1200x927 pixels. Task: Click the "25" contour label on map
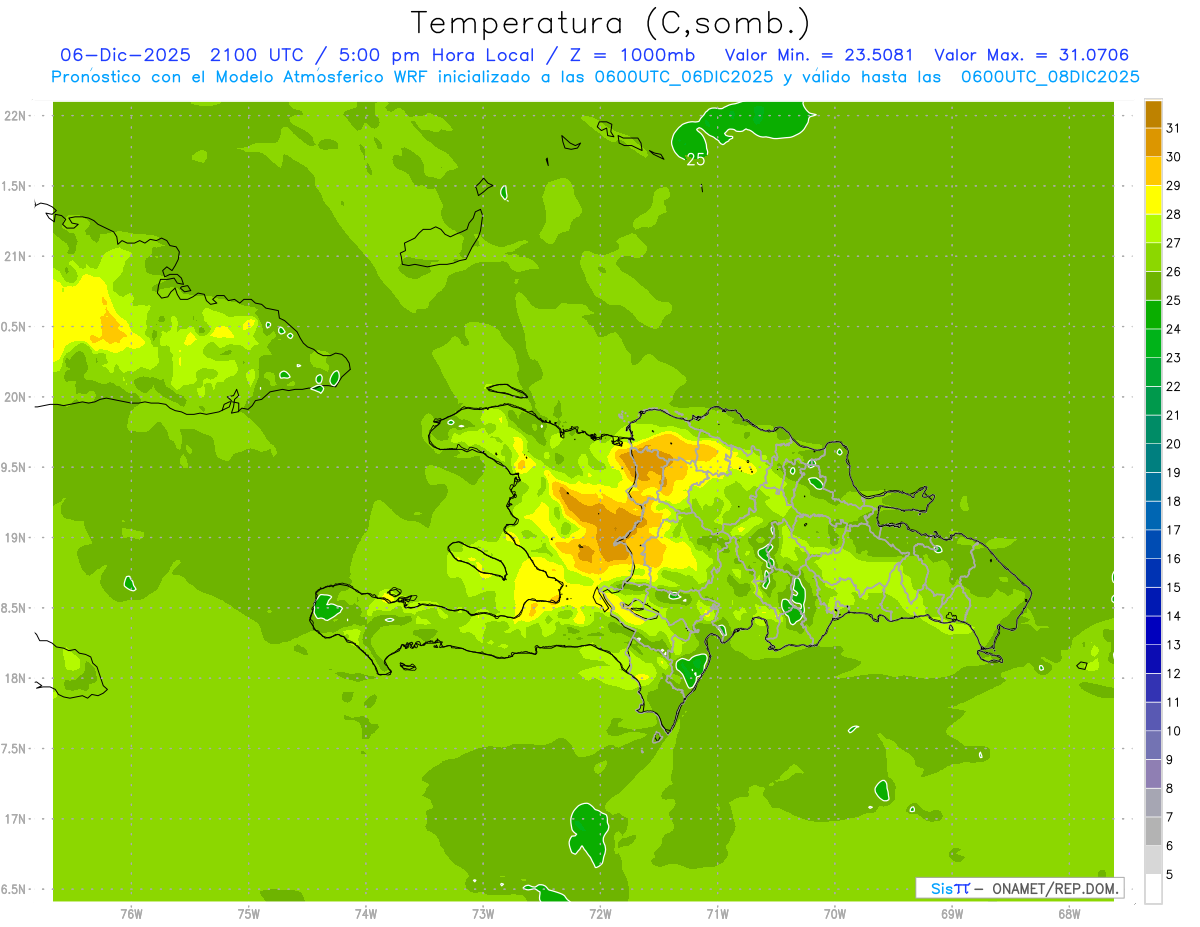pos(697,158)
